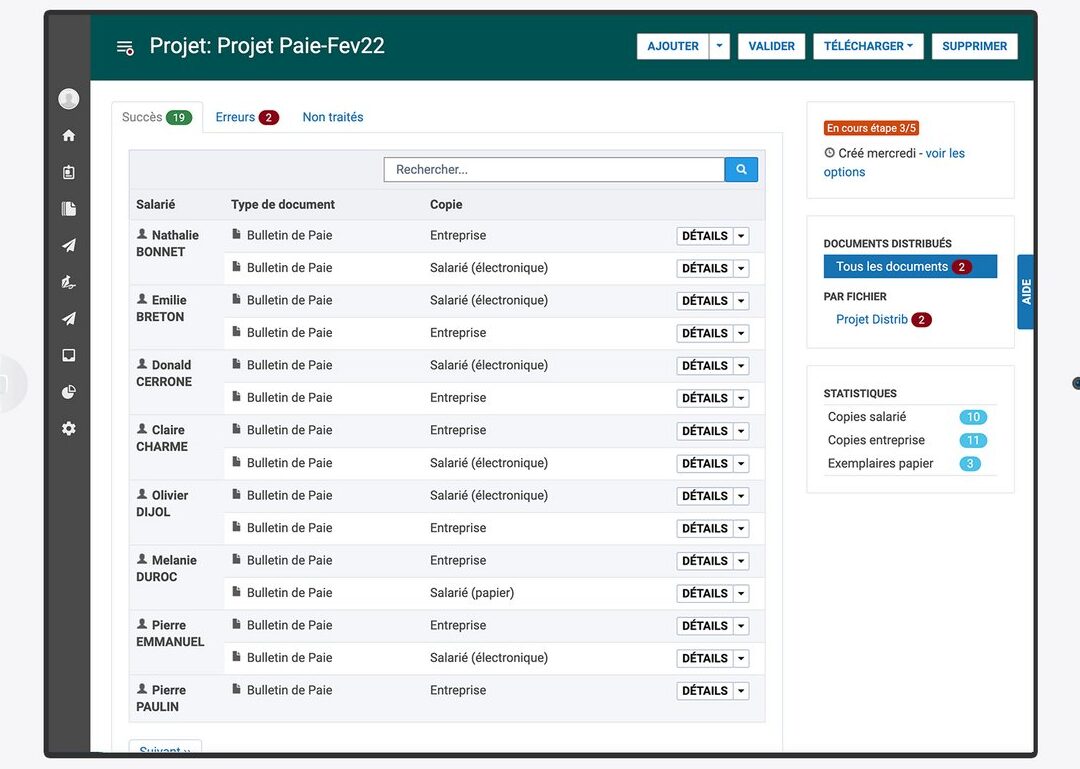
Task: Open the documents icon in sidebar
Action: point(69,209)
